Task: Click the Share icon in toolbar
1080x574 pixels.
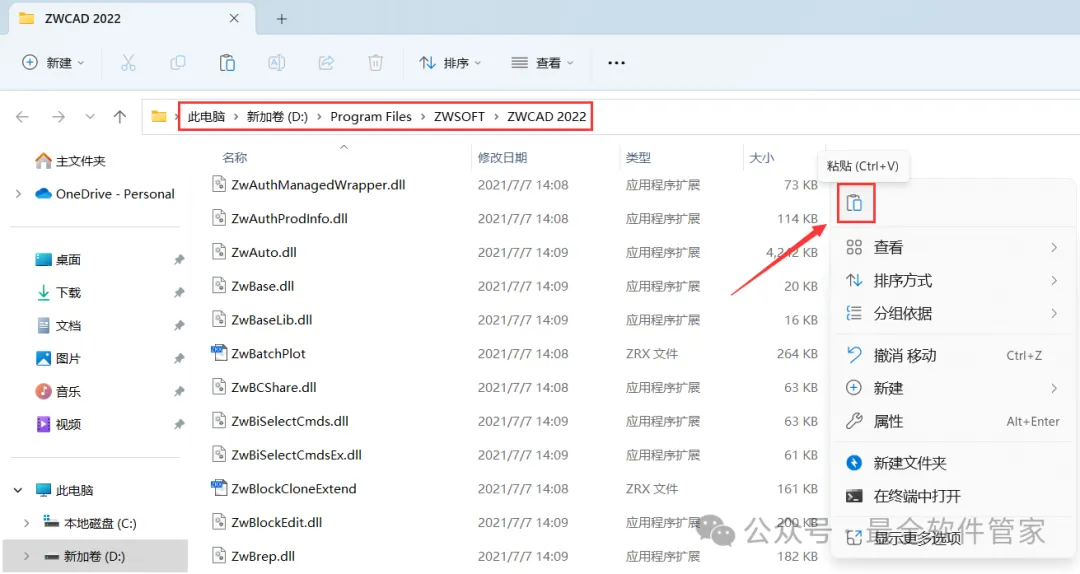Action: coord(326,63)
